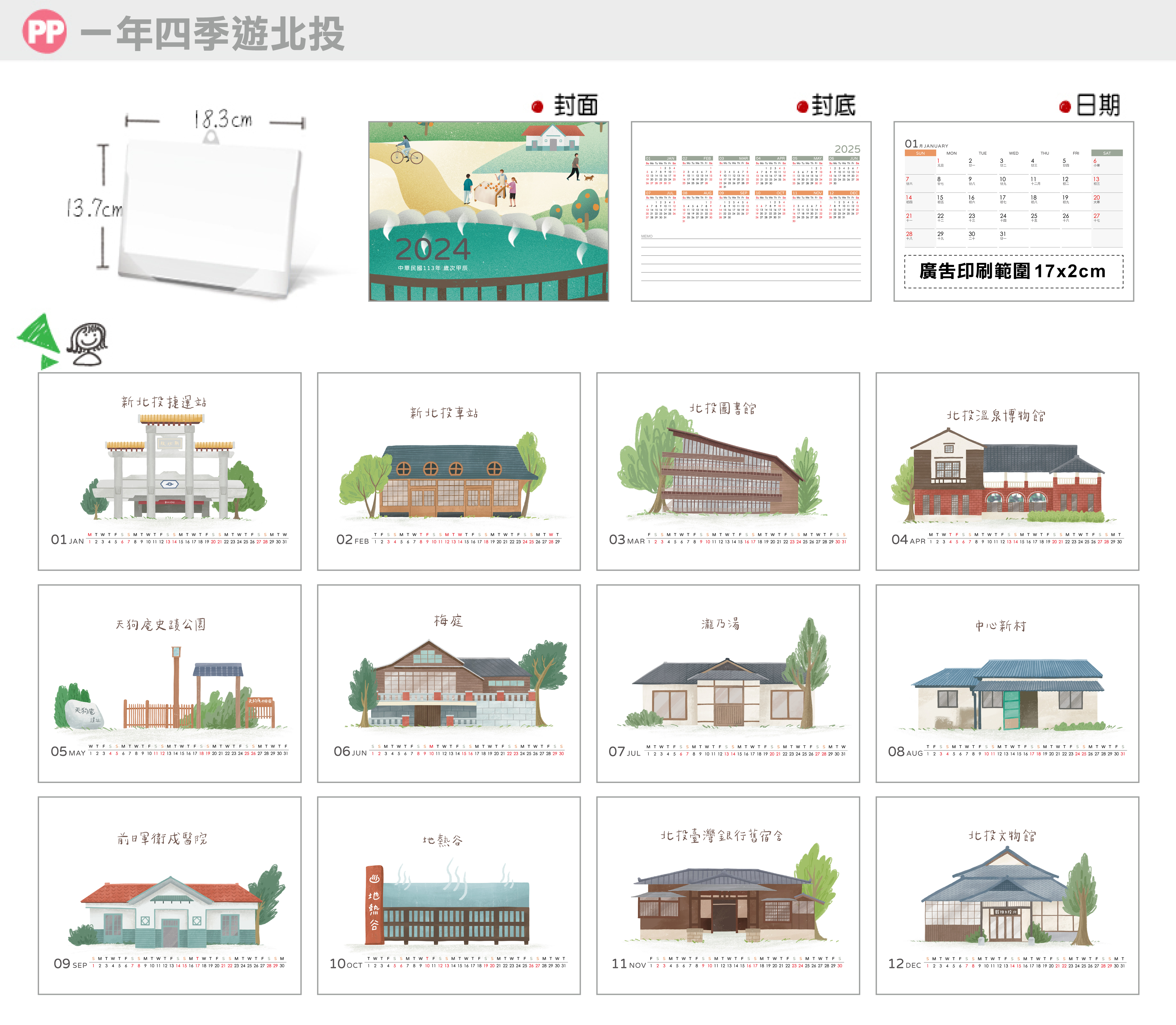
Task: Open the 2024 front cover image
Action: 488,211
